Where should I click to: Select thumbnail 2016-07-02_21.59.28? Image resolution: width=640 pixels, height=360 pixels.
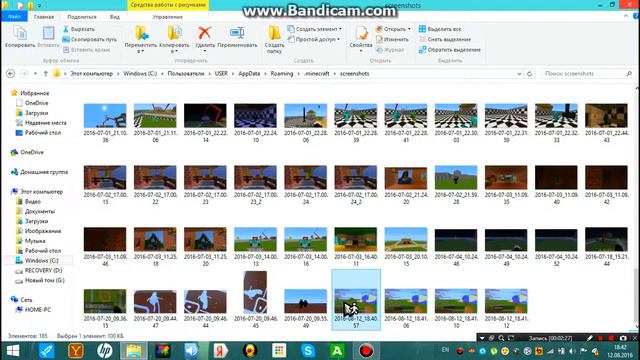click(456, 184)
